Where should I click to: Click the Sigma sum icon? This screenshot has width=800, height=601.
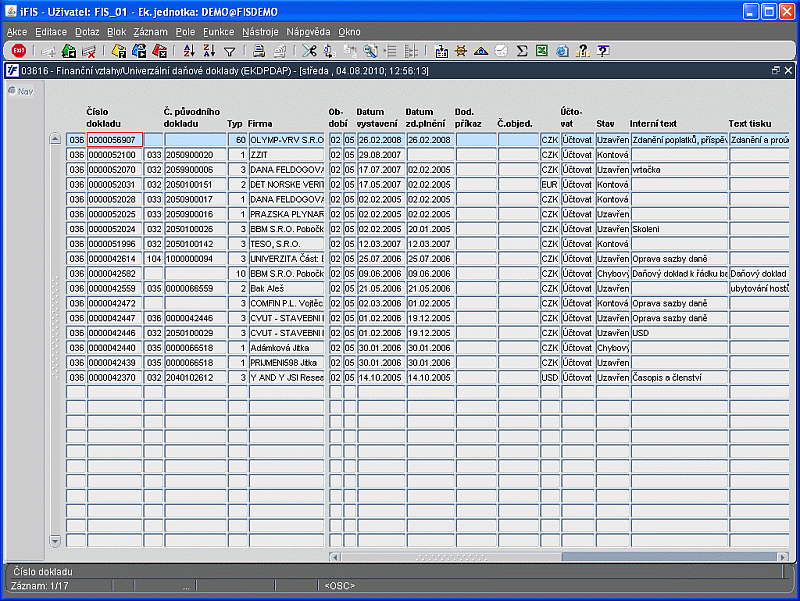521,51
